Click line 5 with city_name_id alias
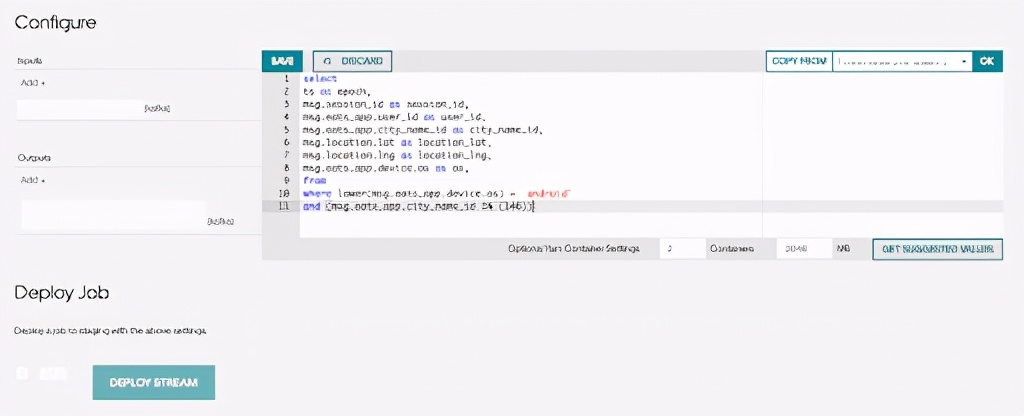The width and height of the screenshot is (1024, 416). coord(423,130)
